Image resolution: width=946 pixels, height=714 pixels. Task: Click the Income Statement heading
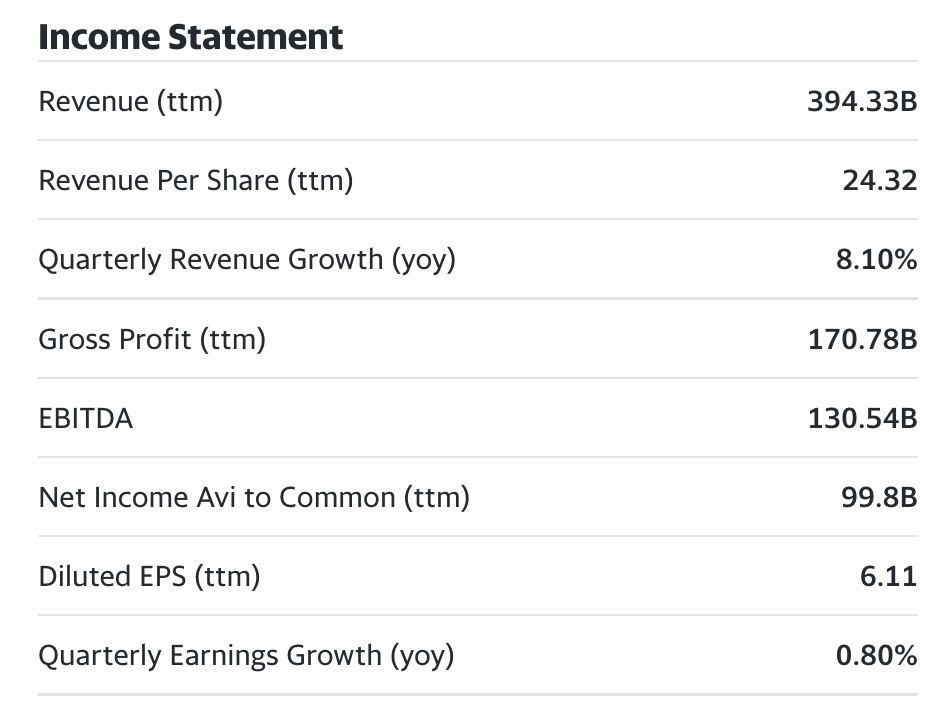tap(190, 37)
